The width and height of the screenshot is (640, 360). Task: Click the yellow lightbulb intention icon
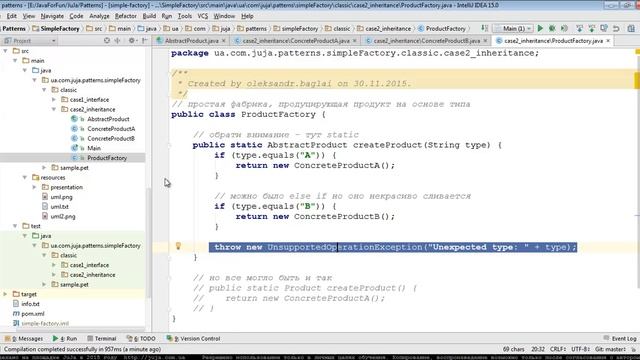tap(178, 246)
